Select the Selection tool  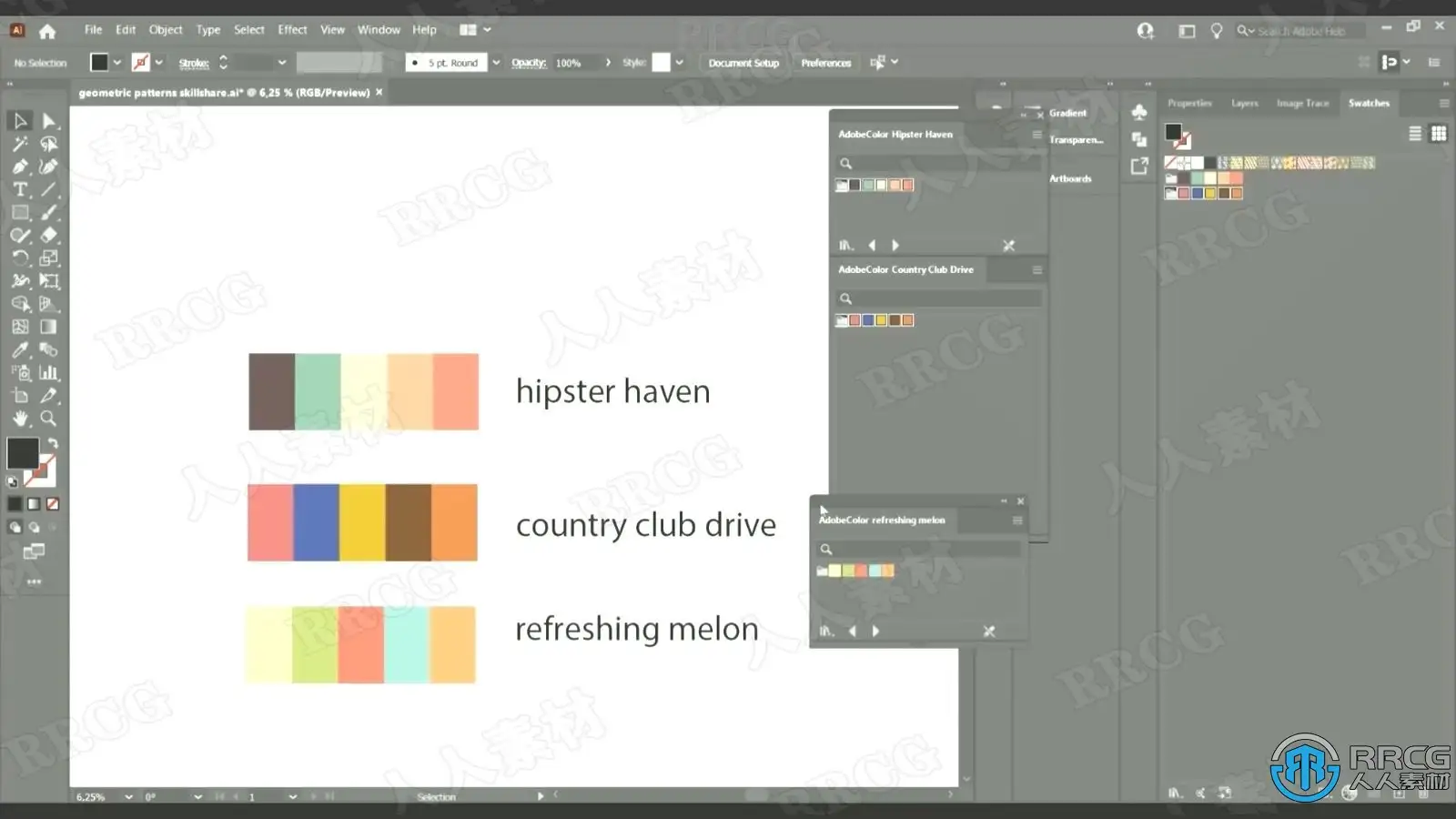point(20,121)
